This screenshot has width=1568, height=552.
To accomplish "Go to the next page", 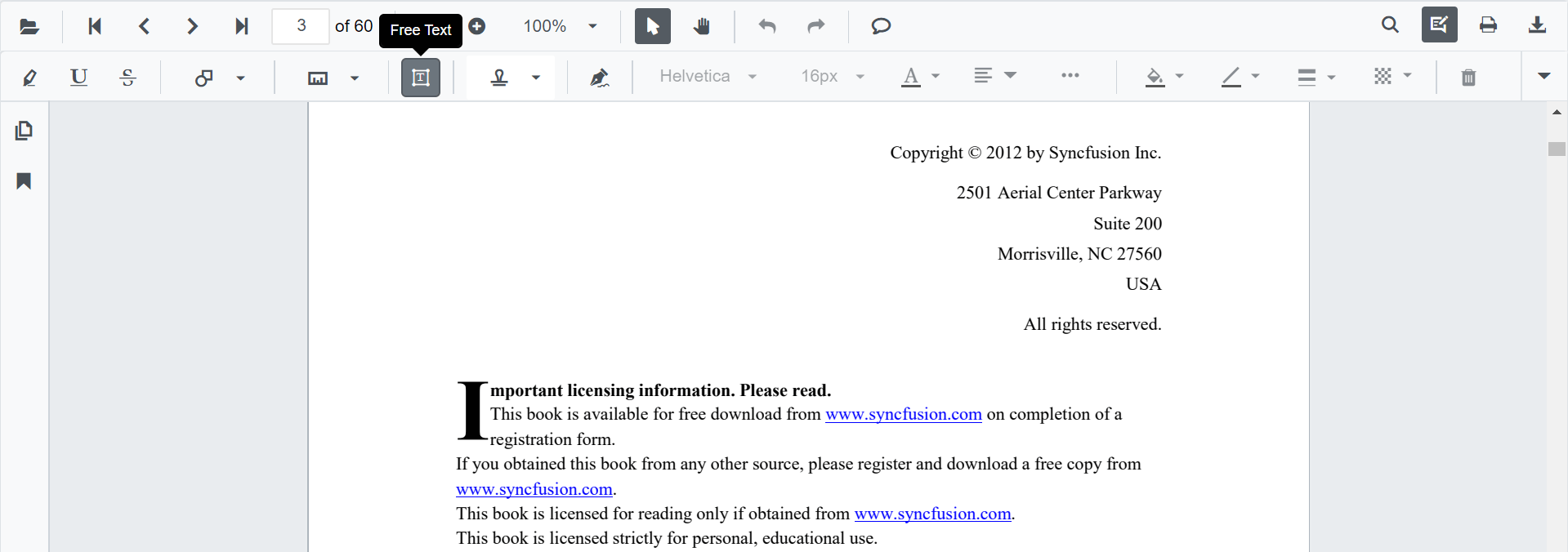I will 193,26.
